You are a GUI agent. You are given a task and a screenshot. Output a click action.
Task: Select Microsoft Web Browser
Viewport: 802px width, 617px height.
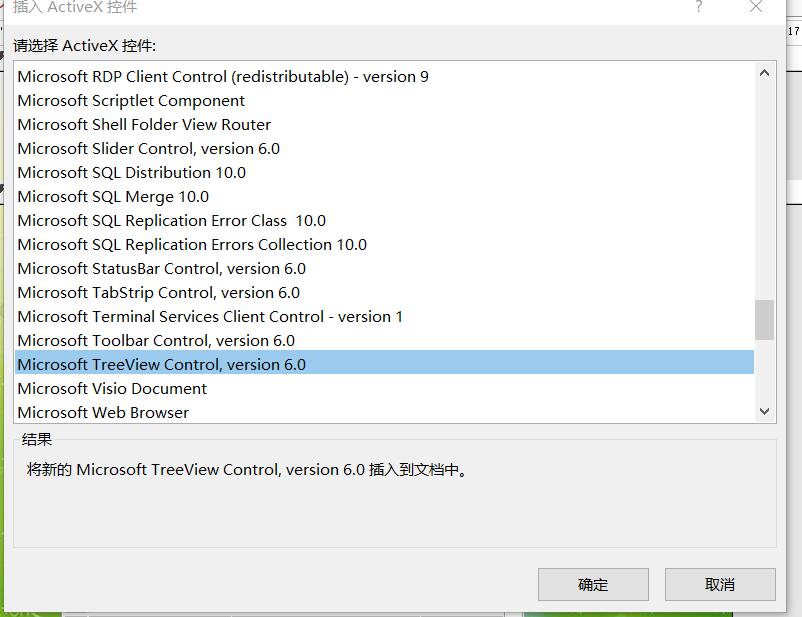[x=384, y=412]
